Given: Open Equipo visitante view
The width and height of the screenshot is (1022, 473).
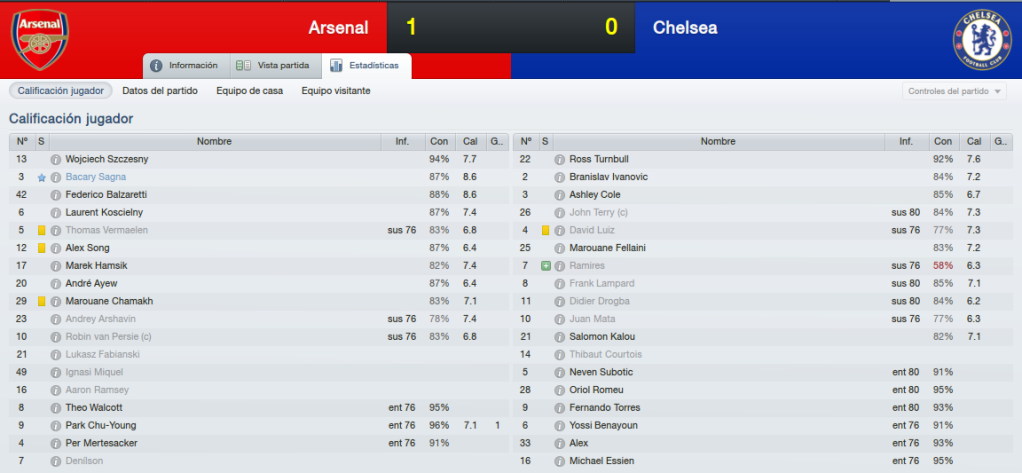Looking at the screenshot, I should [x=336, y=91].
